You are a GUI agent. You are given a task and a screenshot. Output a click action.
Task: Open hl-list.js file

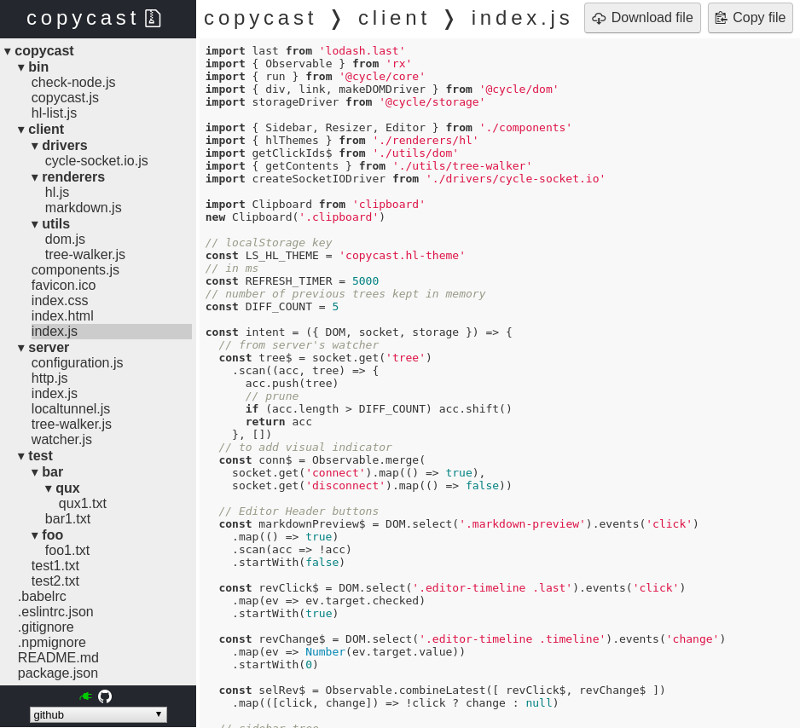click(54, 113)
